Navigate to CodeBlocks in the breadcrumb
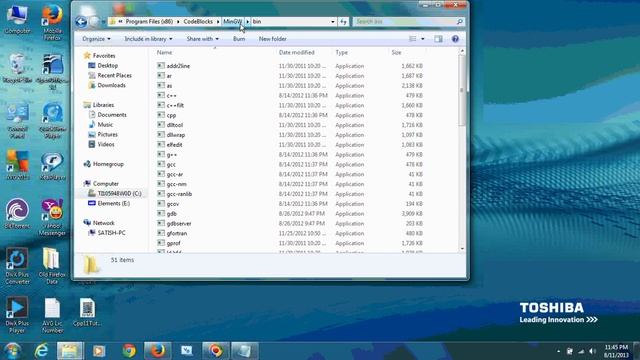The image size is (640, 360). tap(198, 22)
